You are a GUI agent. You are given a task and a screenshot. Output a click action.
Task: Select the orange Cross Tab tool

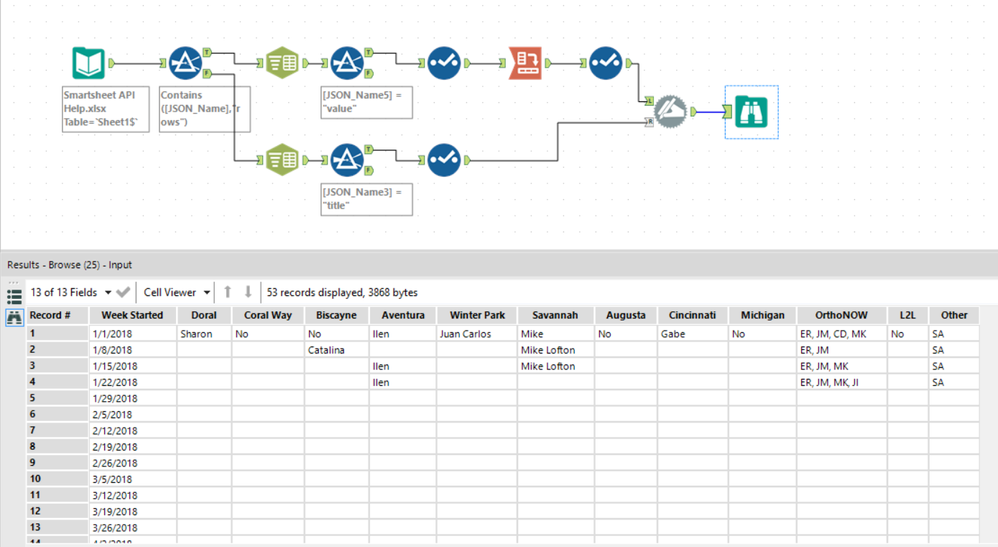[x=525, y=63]
